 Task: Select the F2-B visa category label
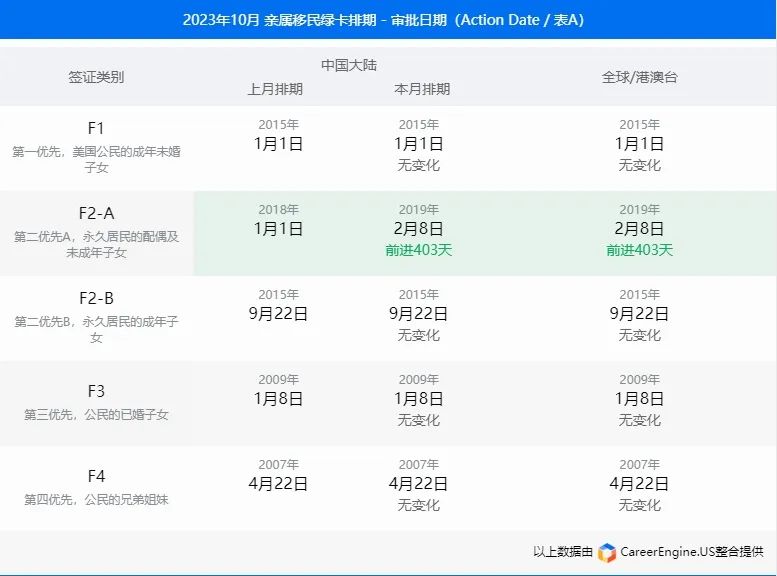click(96, 298)
